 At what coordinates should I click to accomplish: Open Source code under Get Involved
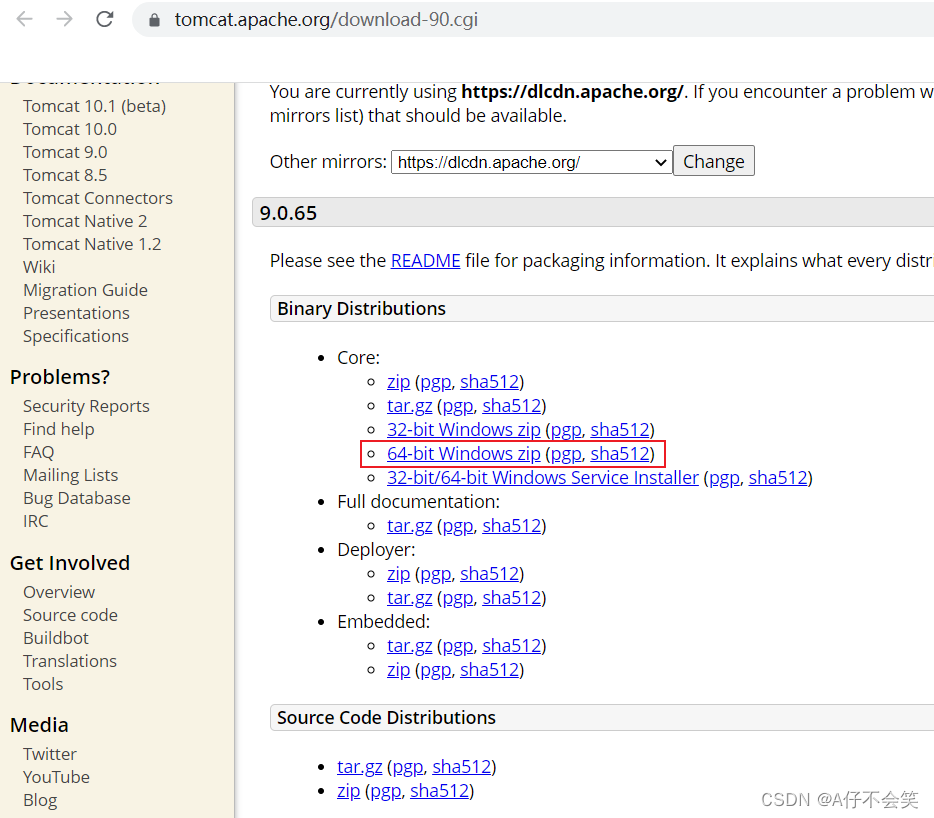[70, 614]
